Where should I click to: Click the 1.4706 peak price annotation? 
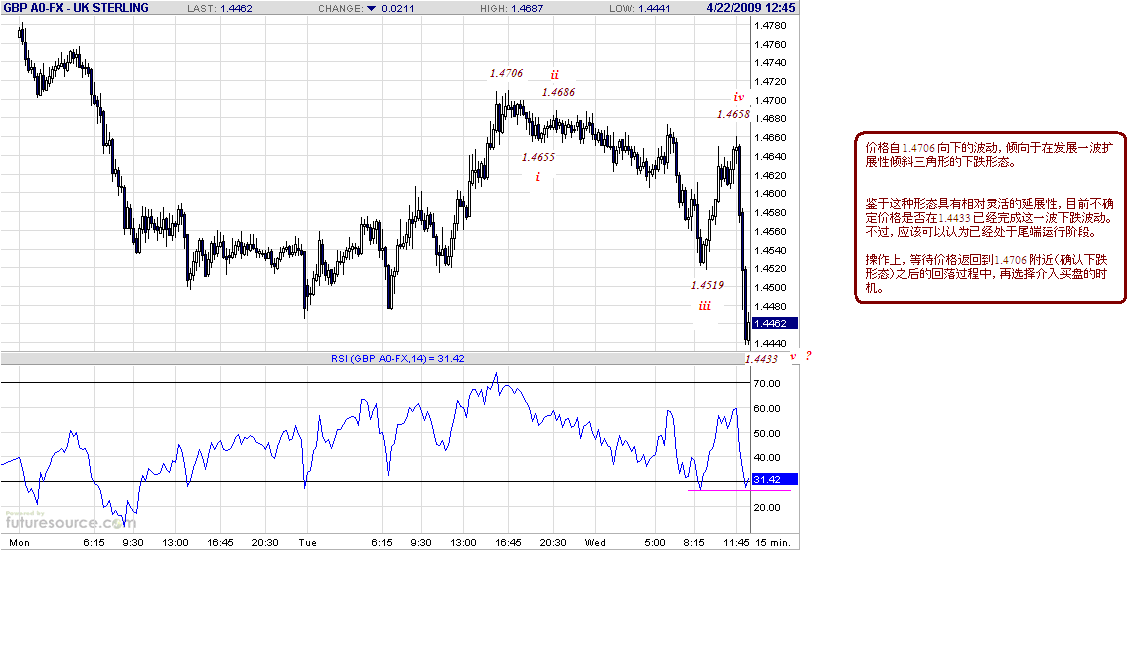(x=506, y=74)
